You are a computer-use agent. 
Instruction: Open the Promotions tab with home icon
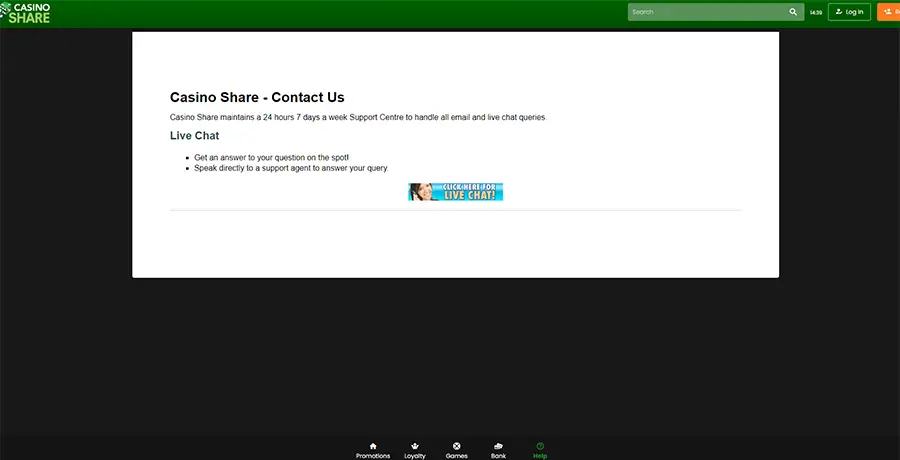[x=373, y=450]
